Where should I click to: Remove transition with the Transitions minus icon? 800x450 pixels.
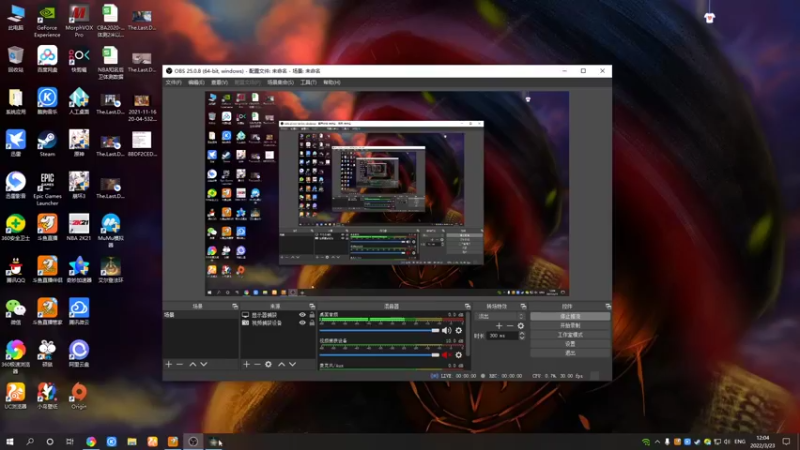(x=510, y=326)
